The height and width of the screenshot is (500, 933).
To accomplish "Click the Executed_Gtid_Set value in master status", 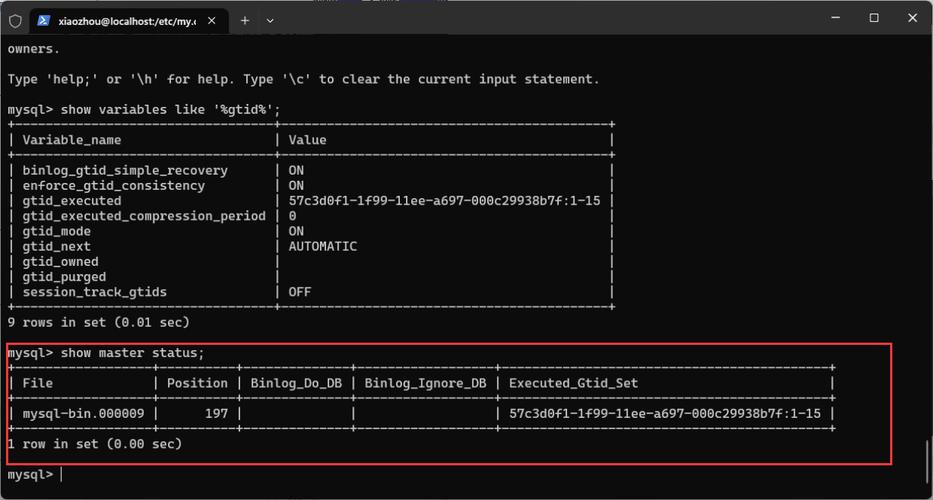I will coord(665,414).
